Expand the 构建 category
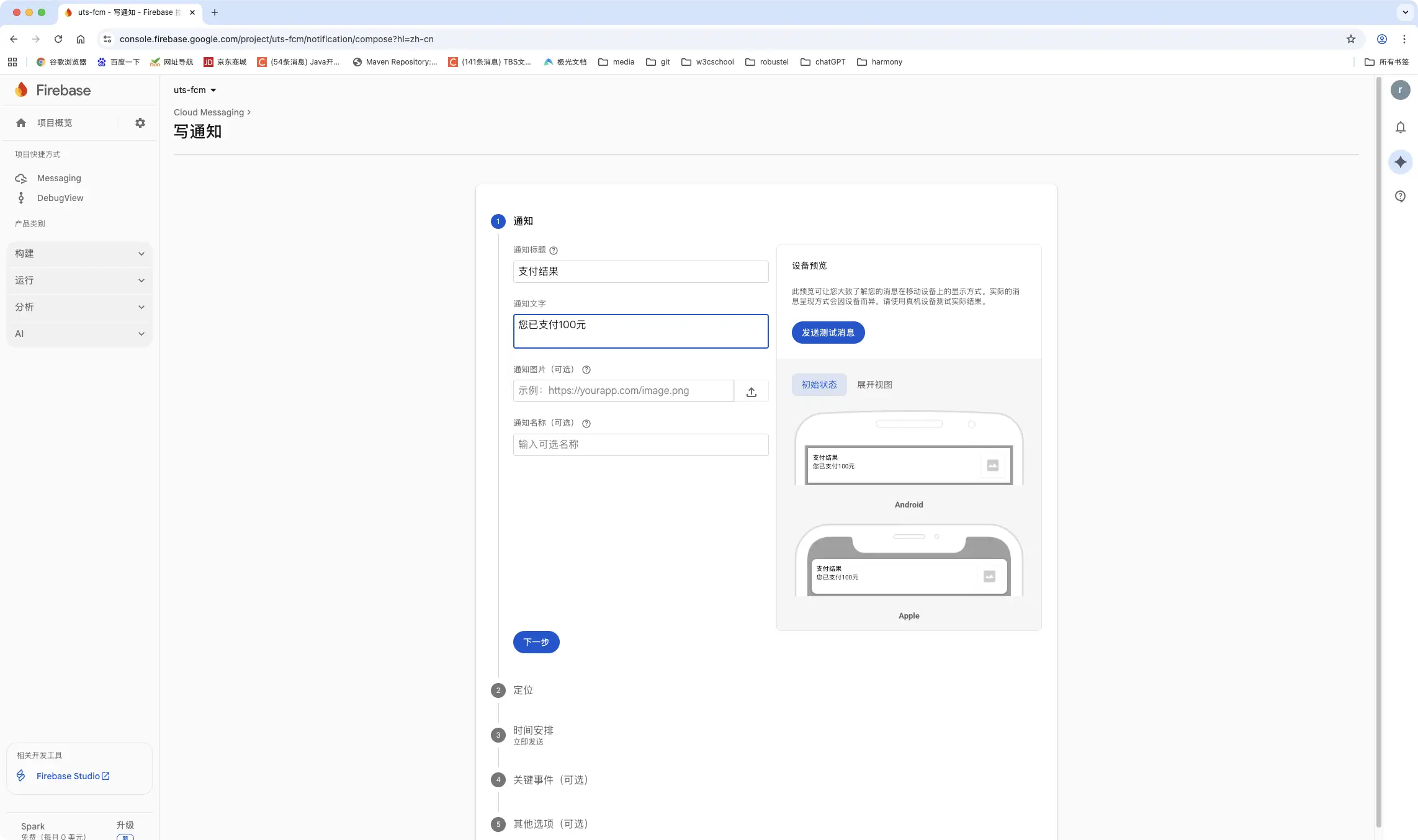Image resolution: width=1418 pixels, height=840 pixels. (x=79, y=254)
